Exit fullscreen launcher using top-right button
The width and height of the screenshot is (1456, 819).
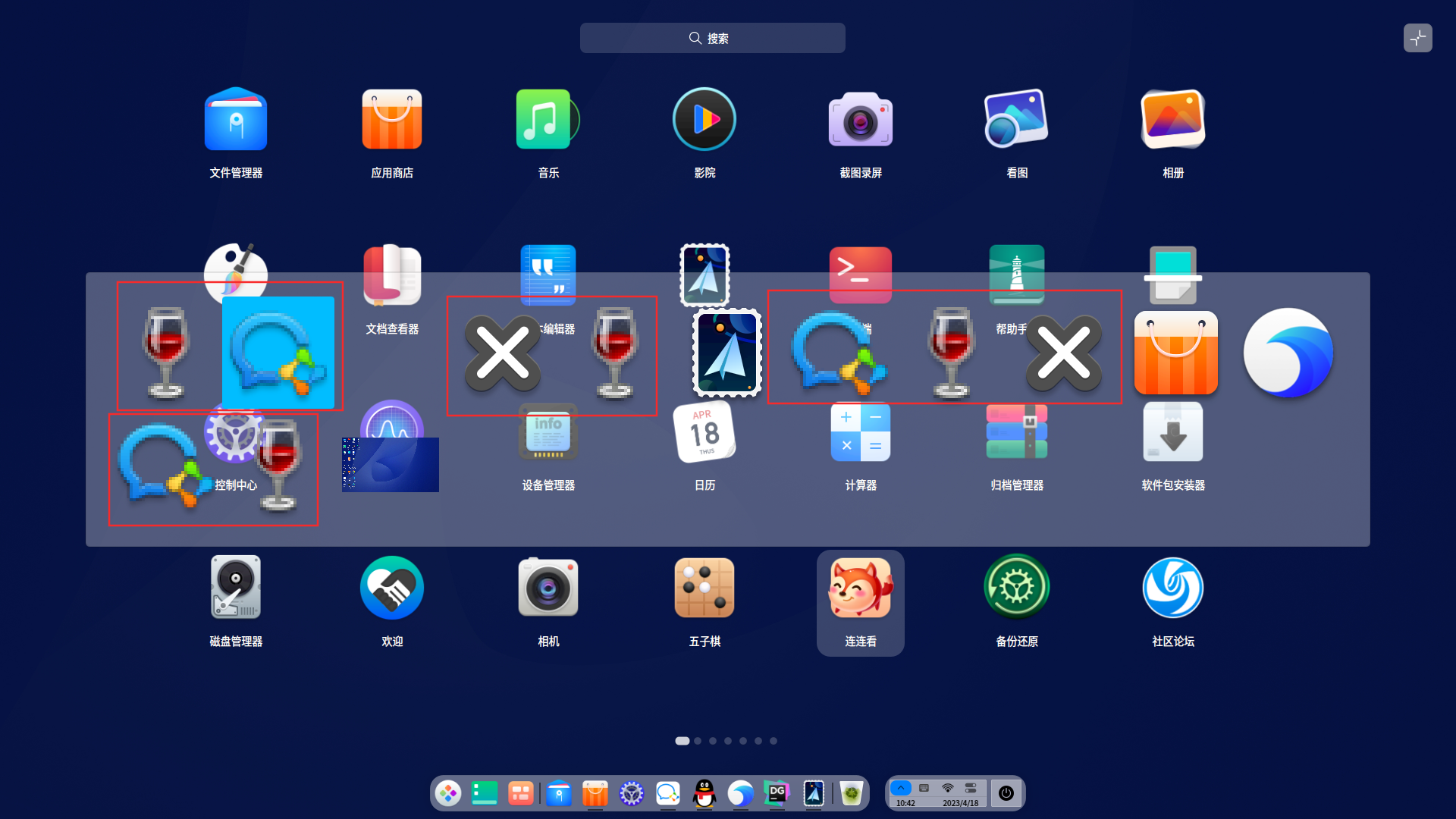(x=1418, y=38)
